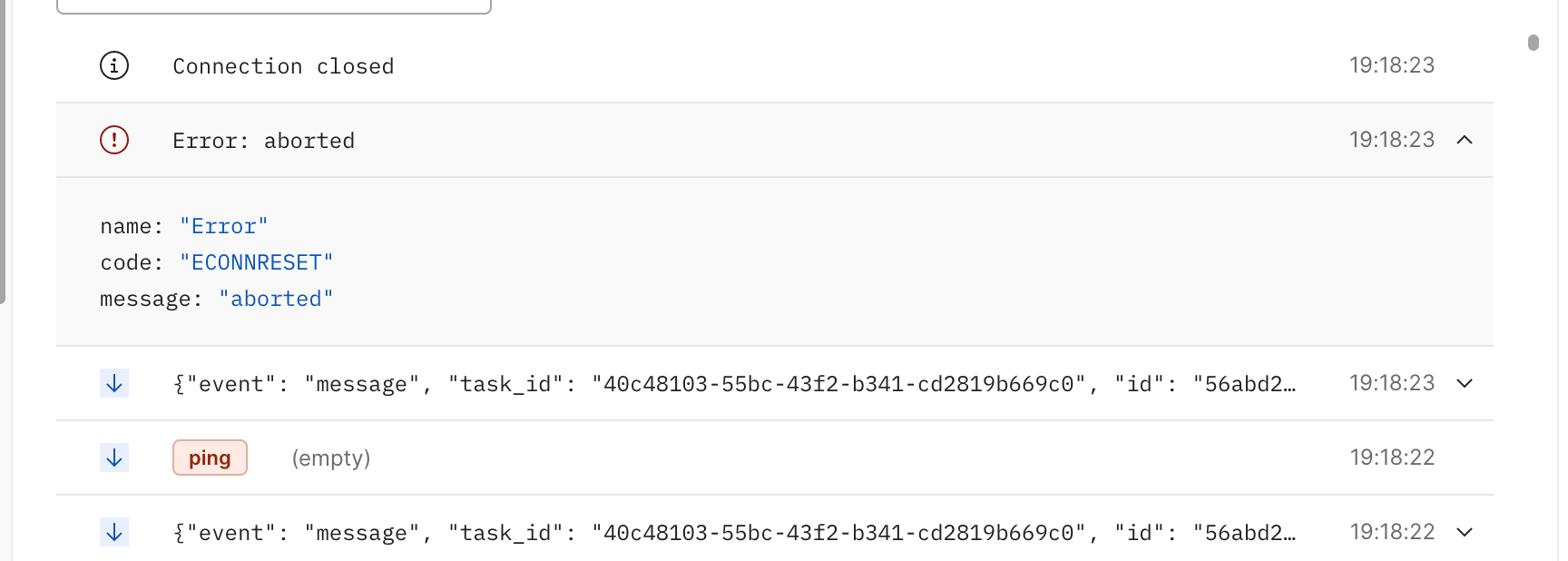The width and height of the screenshot is (1568, 561).
Task: Collapse the Error: aborted details using the chevron
Action: tap(1465, 141)
